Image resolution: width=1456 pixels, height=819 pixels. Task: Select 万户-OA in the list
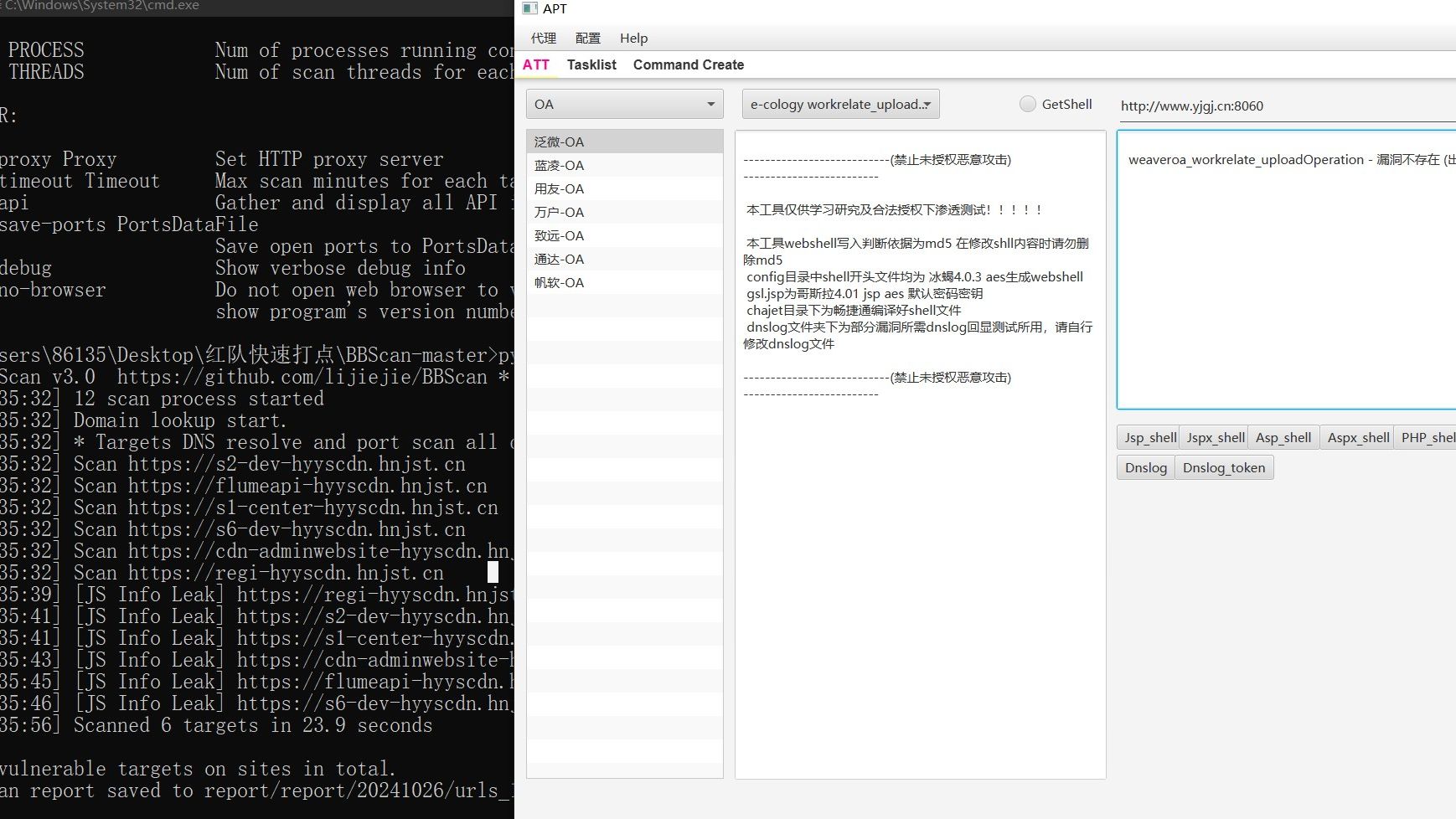624,212
